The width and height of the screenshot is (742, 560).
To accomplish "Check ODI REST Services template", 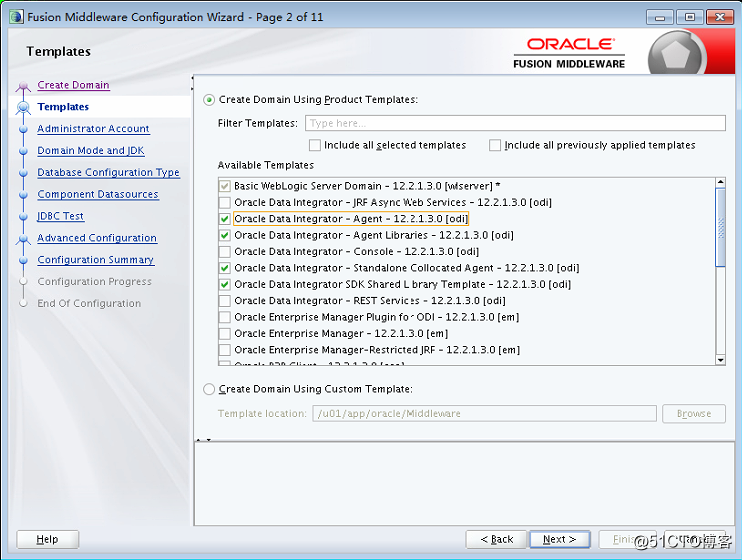I will pyautogui.click(x=225, y=301).
